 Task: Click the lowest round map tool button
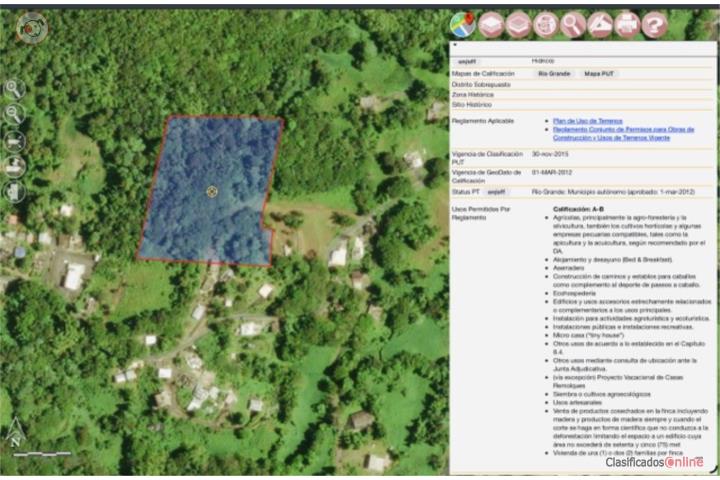tap(14, 192)
